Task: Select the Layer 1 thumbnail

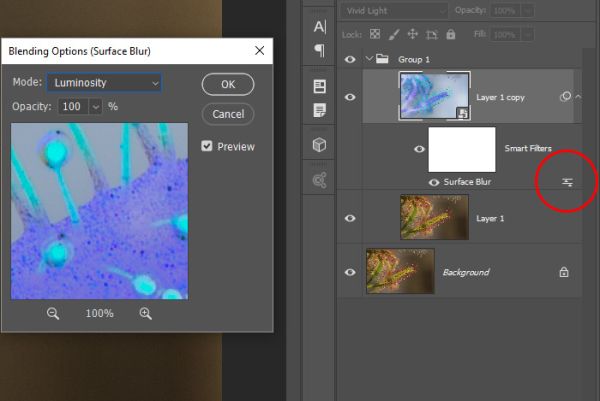Action: coord(434,217)
